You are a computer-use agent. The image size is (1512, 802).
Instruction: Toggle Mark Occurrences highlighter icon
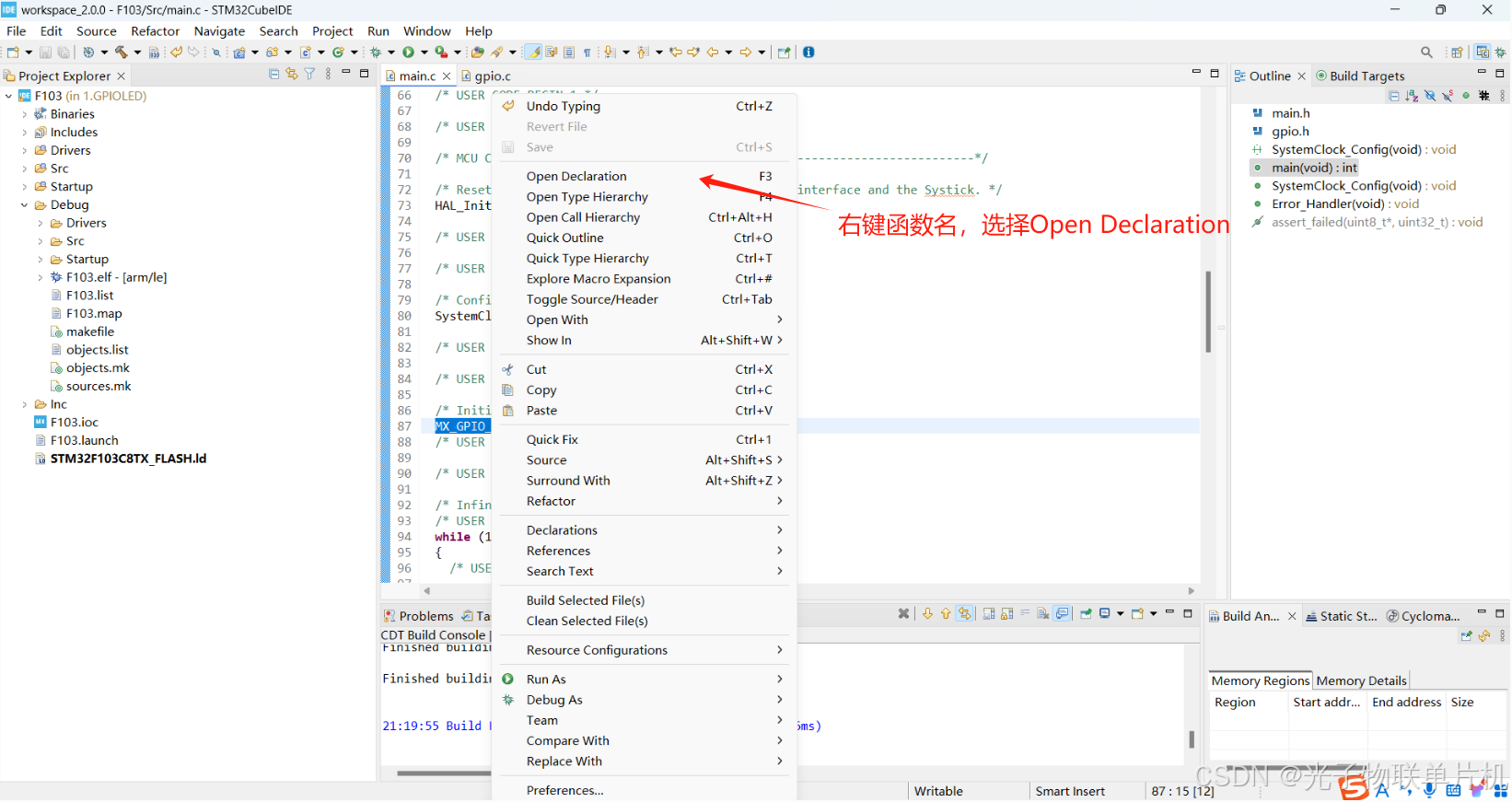click(534, 52)
